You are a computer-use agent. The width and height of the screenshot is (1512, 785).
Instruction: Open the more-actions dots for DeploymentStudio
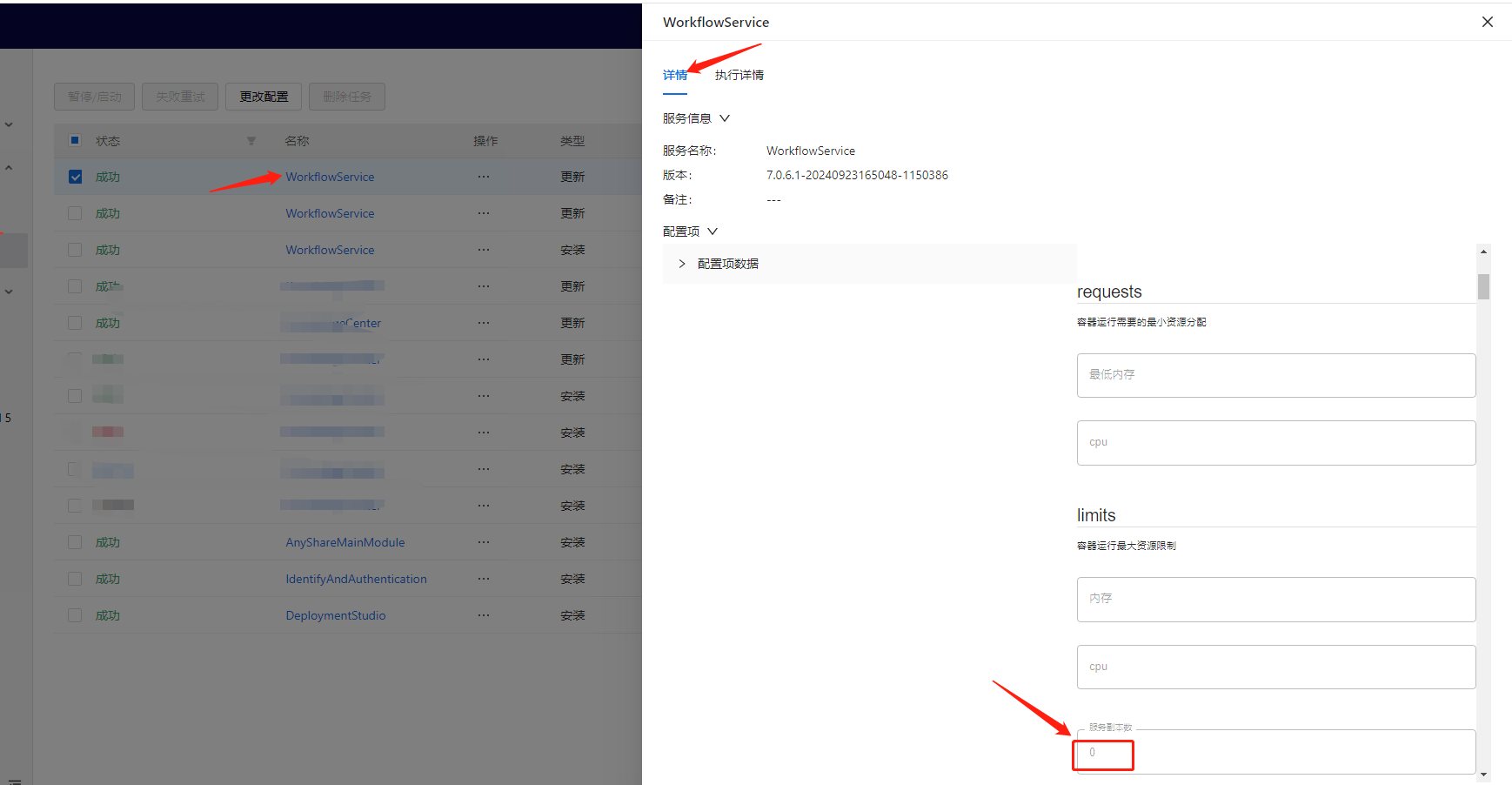[484, 615]
